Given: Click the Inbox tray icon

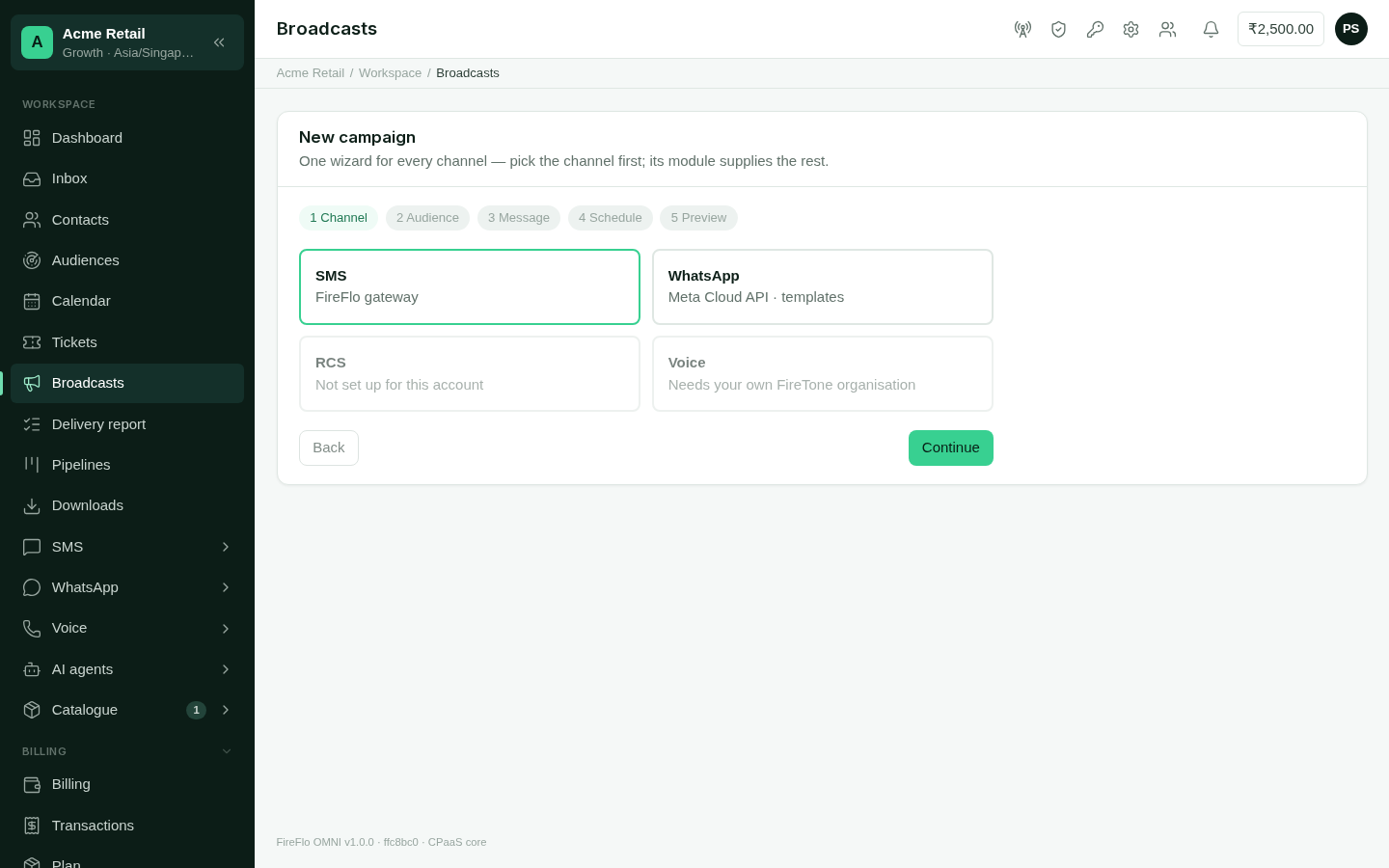Looking at the screenshot, I should pyautogui.click(x=32, y=178).
